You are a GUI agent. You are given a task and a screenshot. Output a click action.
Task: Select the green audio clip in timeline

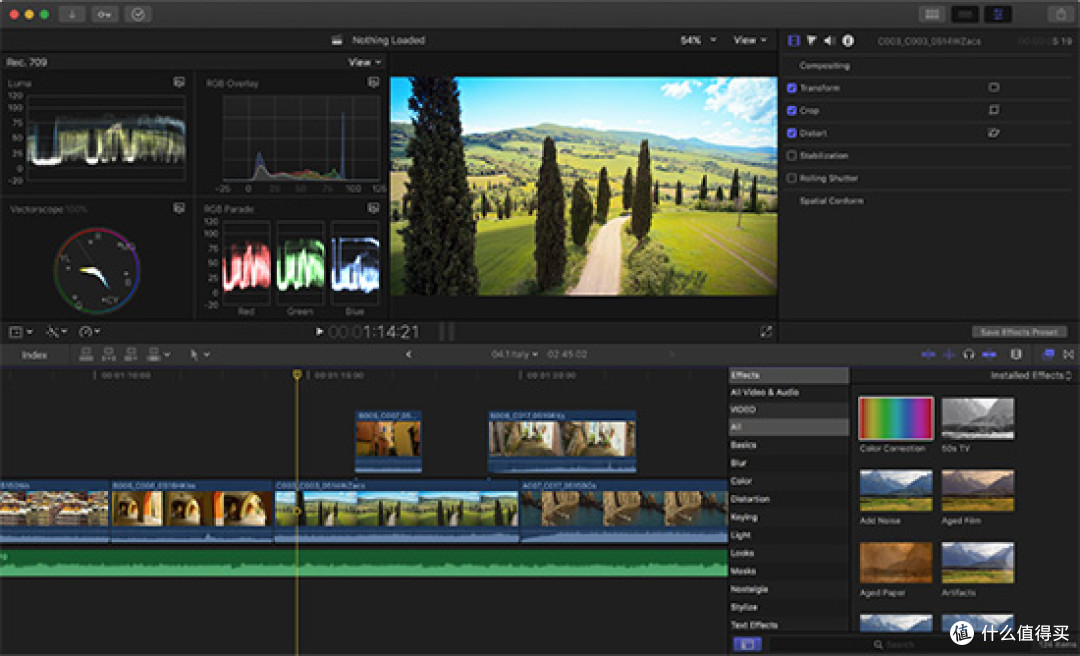[364, 563]
